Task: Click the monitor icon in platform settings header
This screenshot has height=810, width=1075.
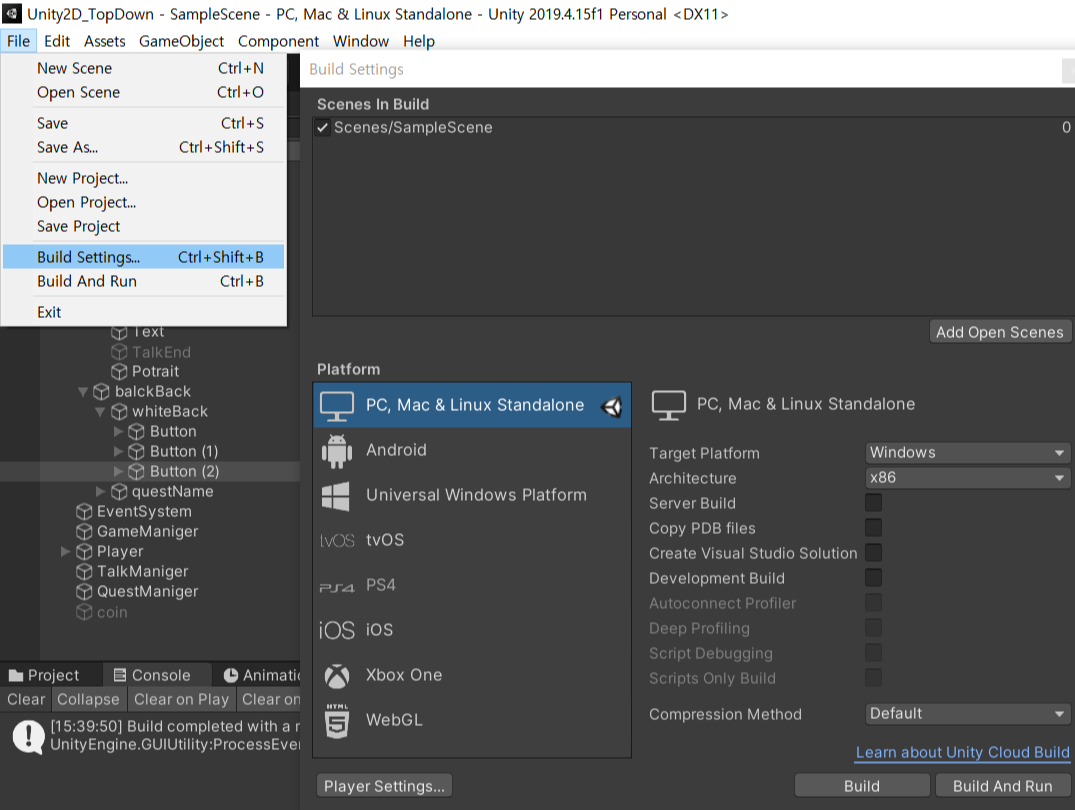Action: (668, 405)
